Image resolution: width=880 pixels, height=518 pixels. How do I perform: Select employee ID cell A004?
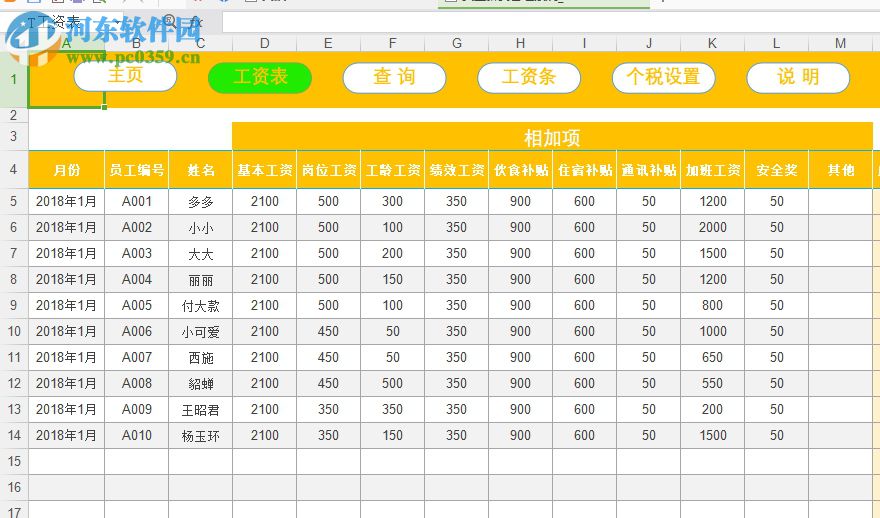pyautogui.click(x=136, y=279)
